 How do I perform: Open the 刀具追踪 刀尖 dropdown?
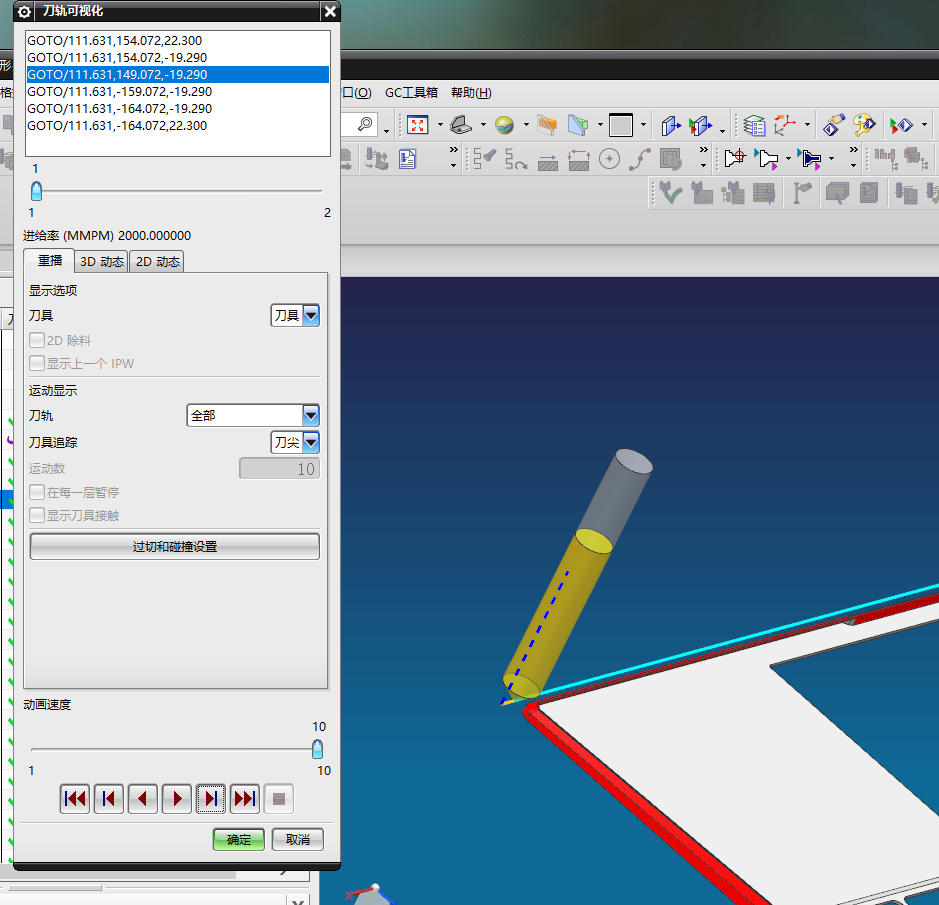295,443
